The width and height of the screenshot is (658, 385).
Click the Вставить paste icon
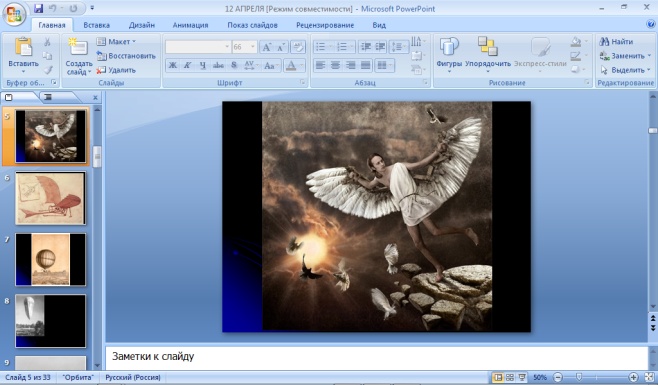pos(23,47)
